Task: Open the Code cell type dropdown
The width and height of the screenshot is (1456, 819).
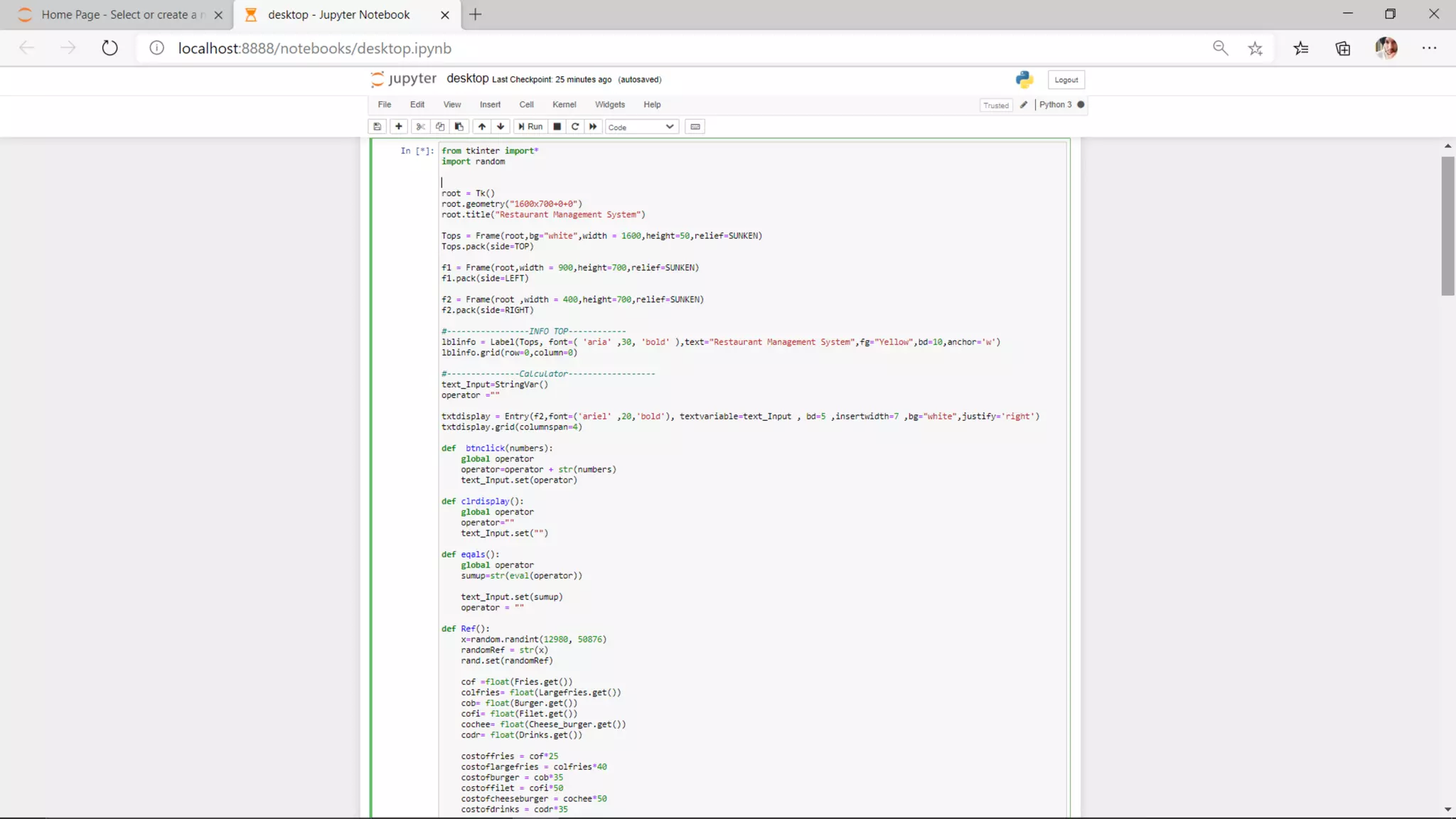Action: pos(641,127)
